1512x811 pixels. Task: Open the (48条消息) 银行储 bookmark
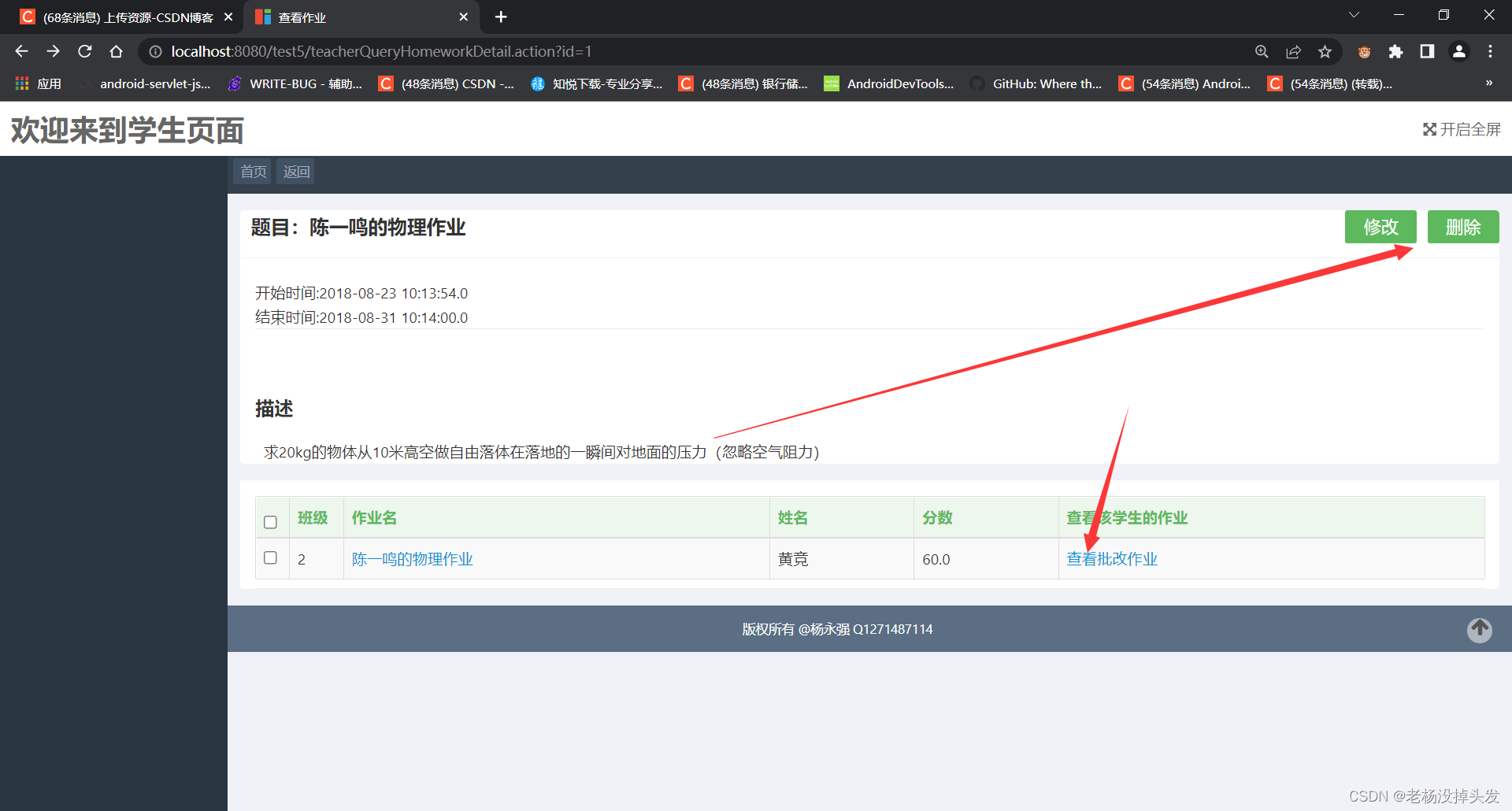[743, 83]
